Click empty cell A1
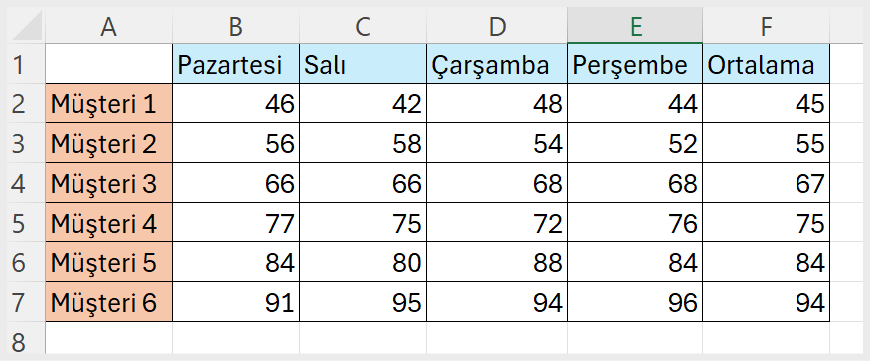Screen dimensions: 870x361 click(x=109, y=64)
